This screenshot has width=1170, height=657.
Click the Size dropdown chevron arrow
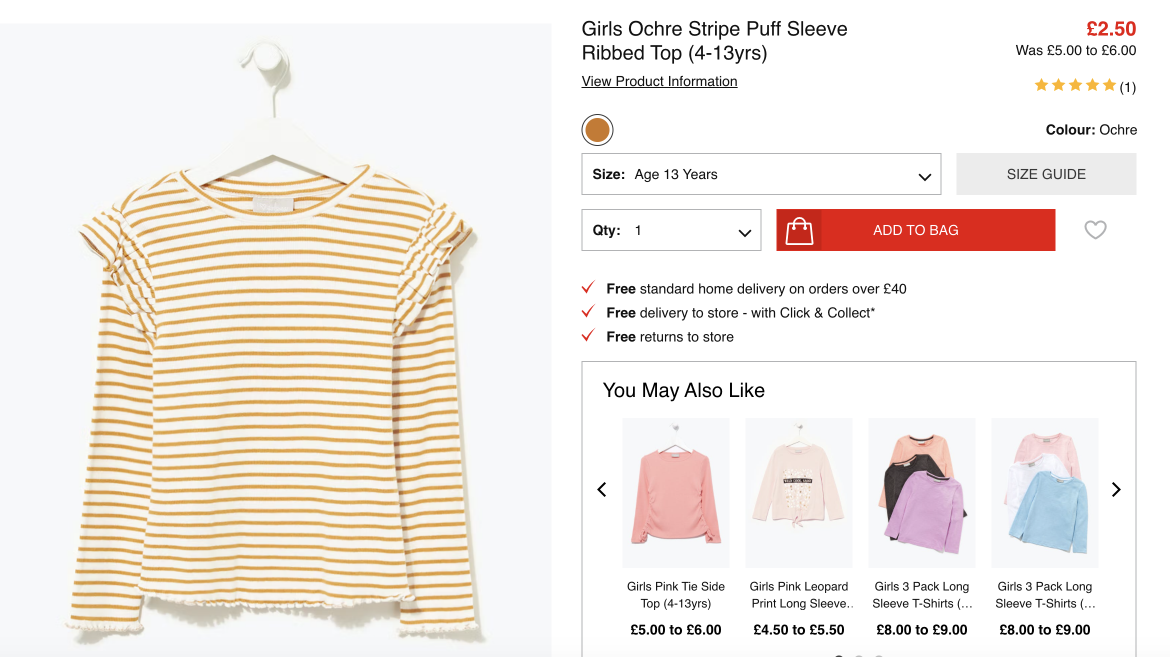(925, 177)
